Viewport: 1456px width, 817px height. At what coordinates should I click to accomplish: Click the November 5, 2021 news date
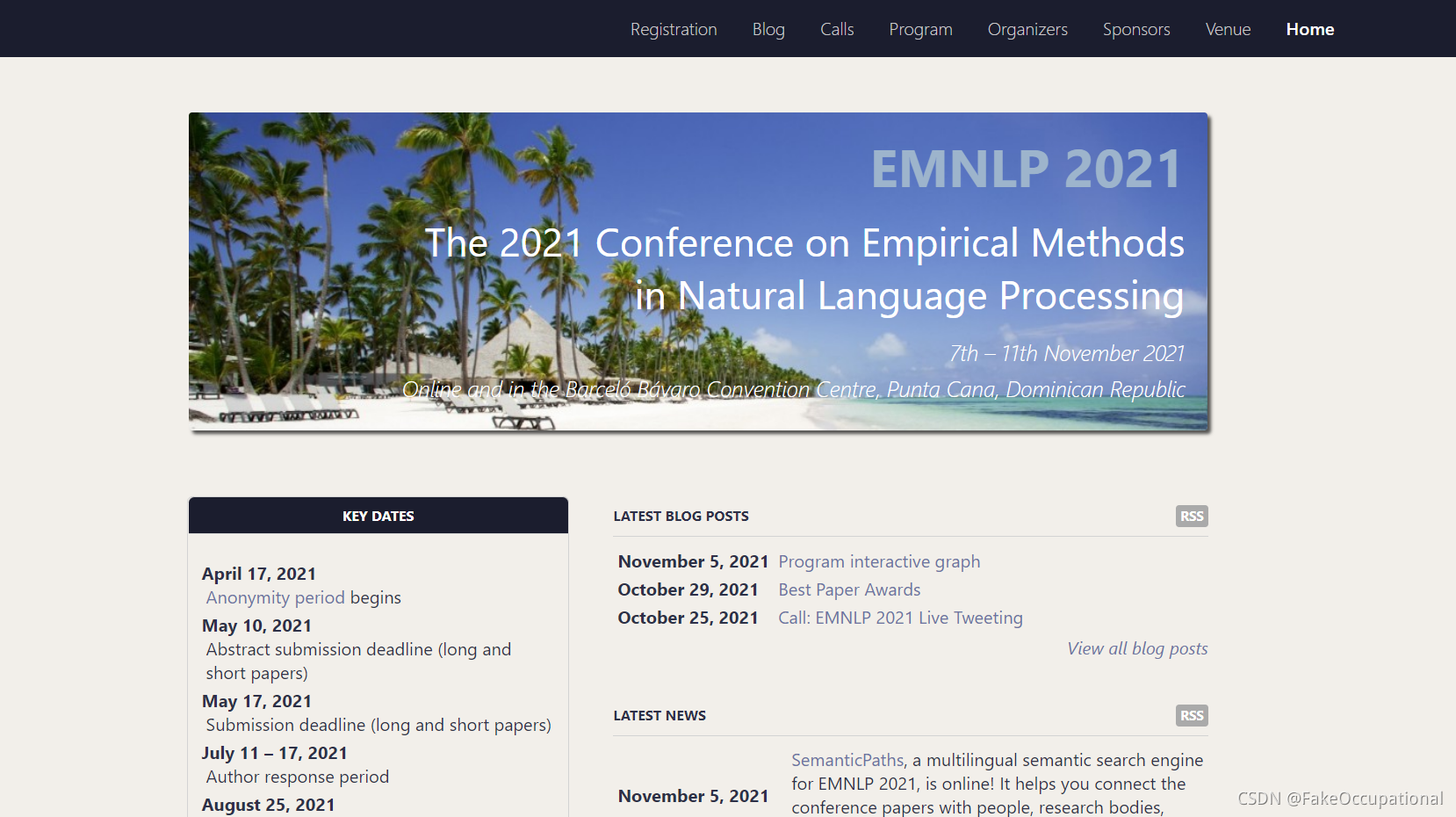tap(693, 796)
